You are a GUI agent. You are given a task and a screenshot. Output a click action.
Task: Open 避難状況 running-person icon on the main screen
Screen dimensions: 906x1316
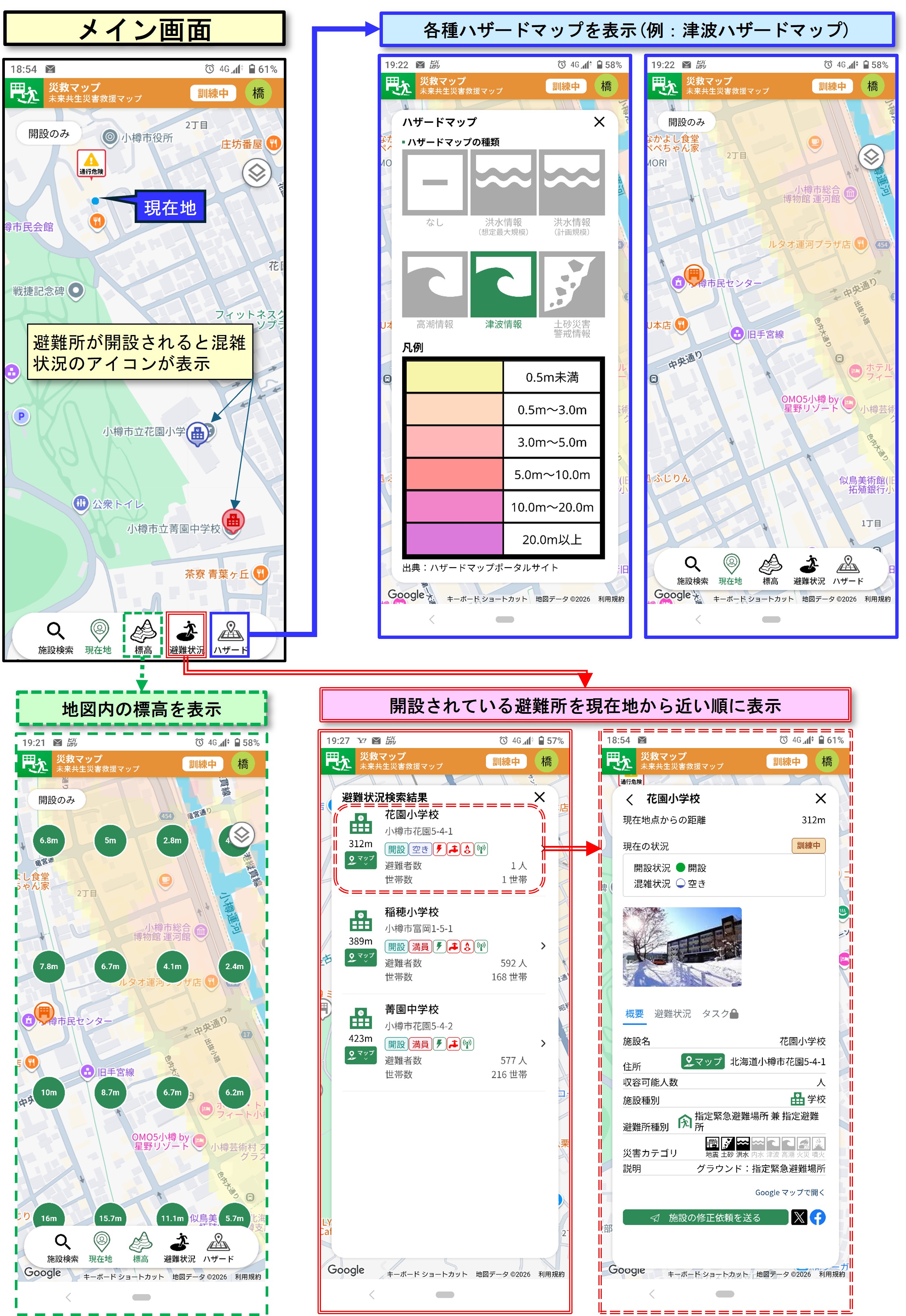coord(187,631)
